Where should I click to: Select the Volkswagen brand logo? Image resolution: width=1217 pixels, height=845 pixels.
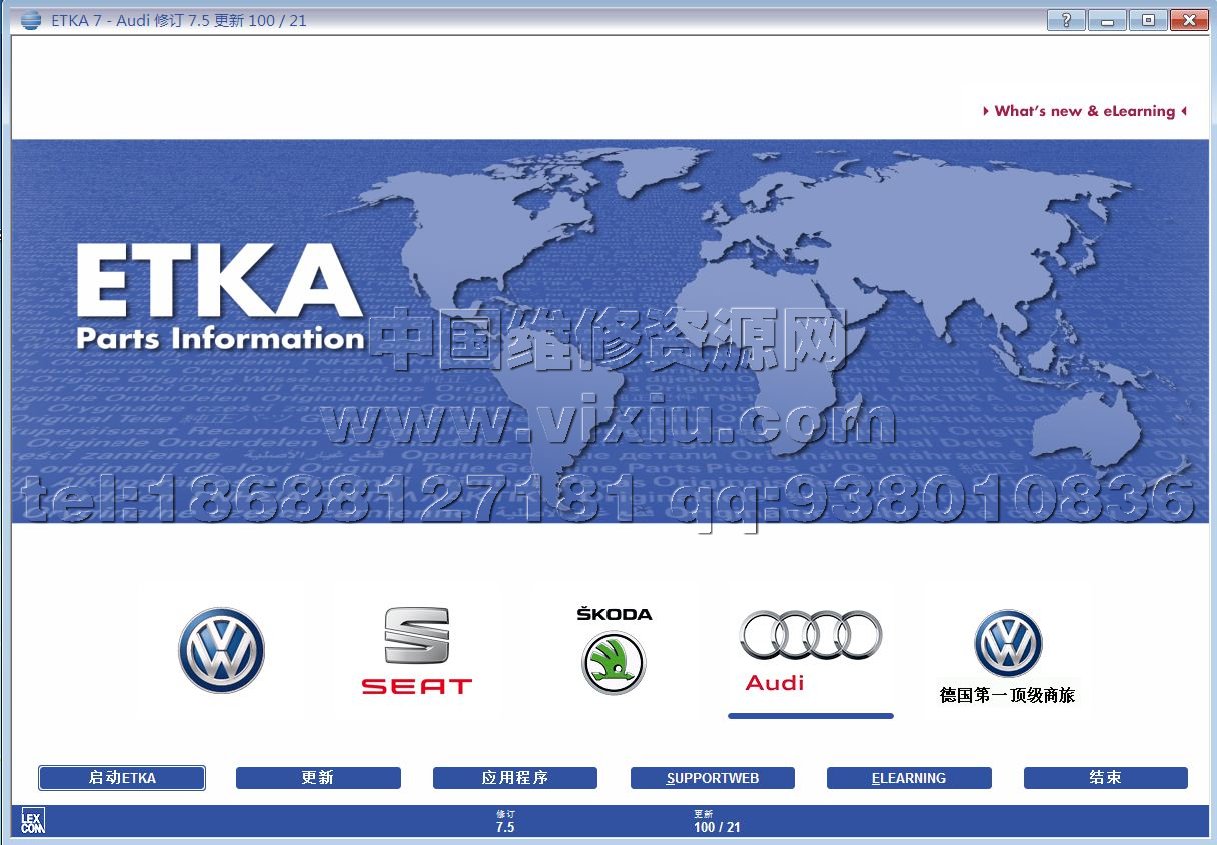tap(221, 650)
